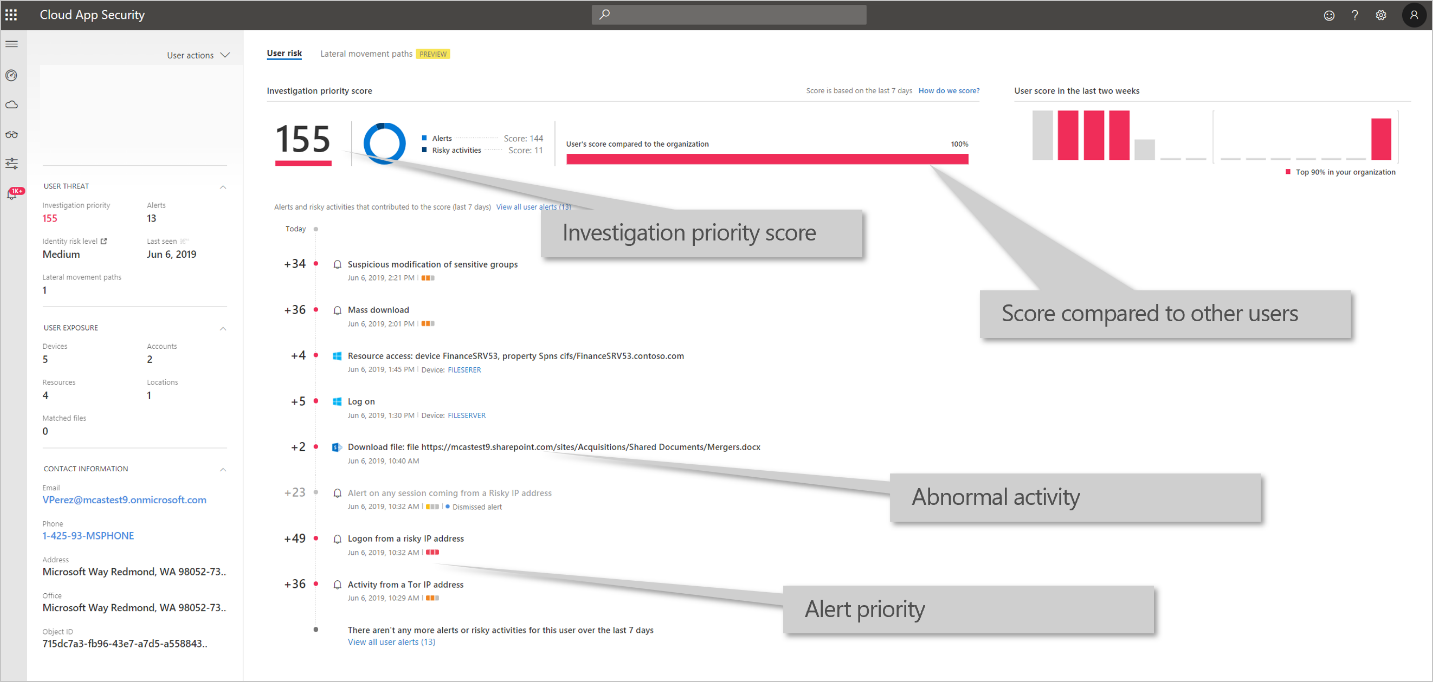Open the settings gear icon

(x=1381, y=15)
